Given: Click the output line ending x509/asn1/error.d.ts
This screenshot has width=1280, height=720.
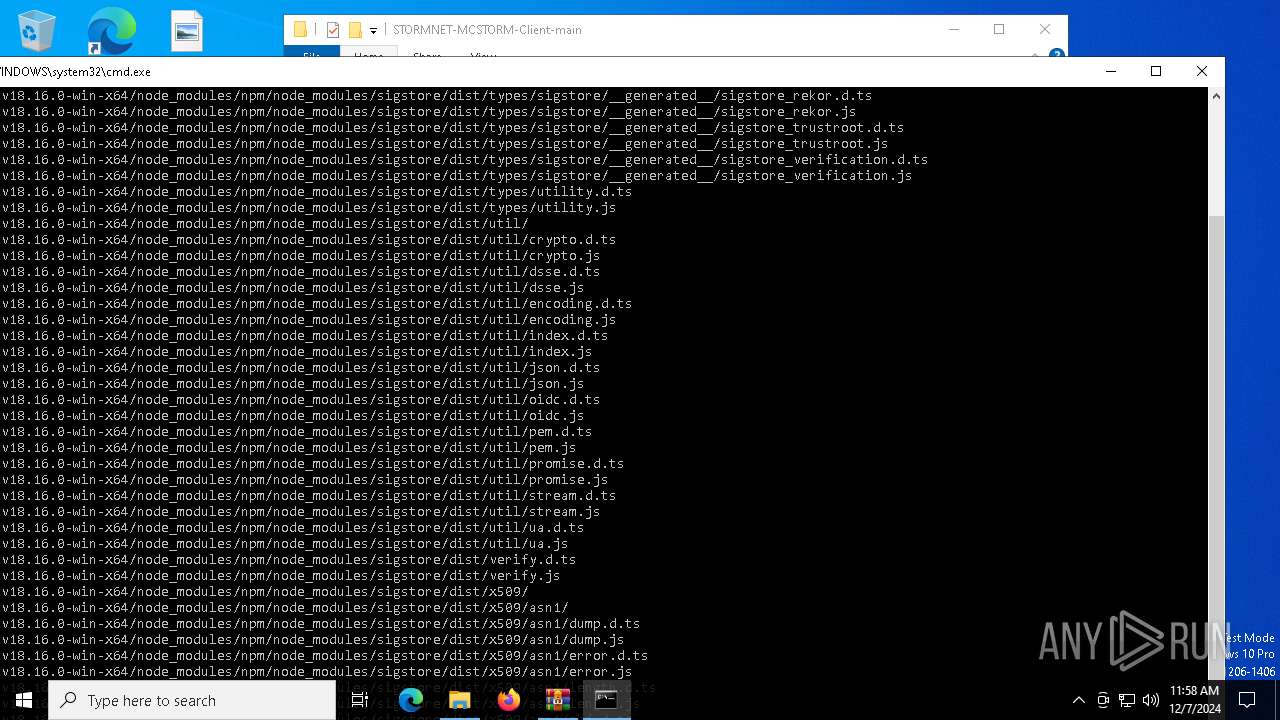Looking at the screenshot, I should coord(324,656).
